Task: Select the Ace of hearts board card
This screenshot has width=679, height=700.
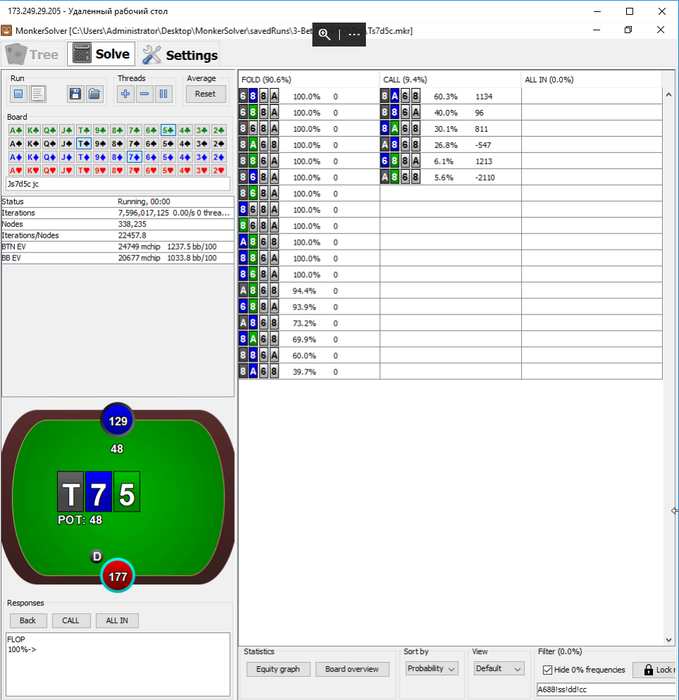Action: [x=16, y=171]
